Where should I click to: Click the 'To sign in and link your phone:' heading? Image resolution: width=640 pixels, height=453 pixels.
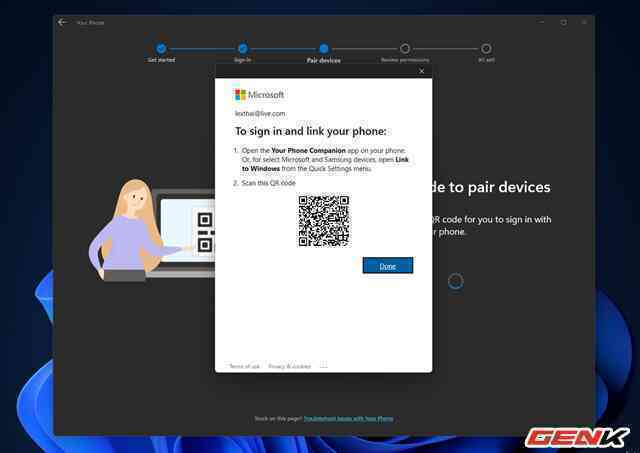pyautogui.click(x=311, y=131)
